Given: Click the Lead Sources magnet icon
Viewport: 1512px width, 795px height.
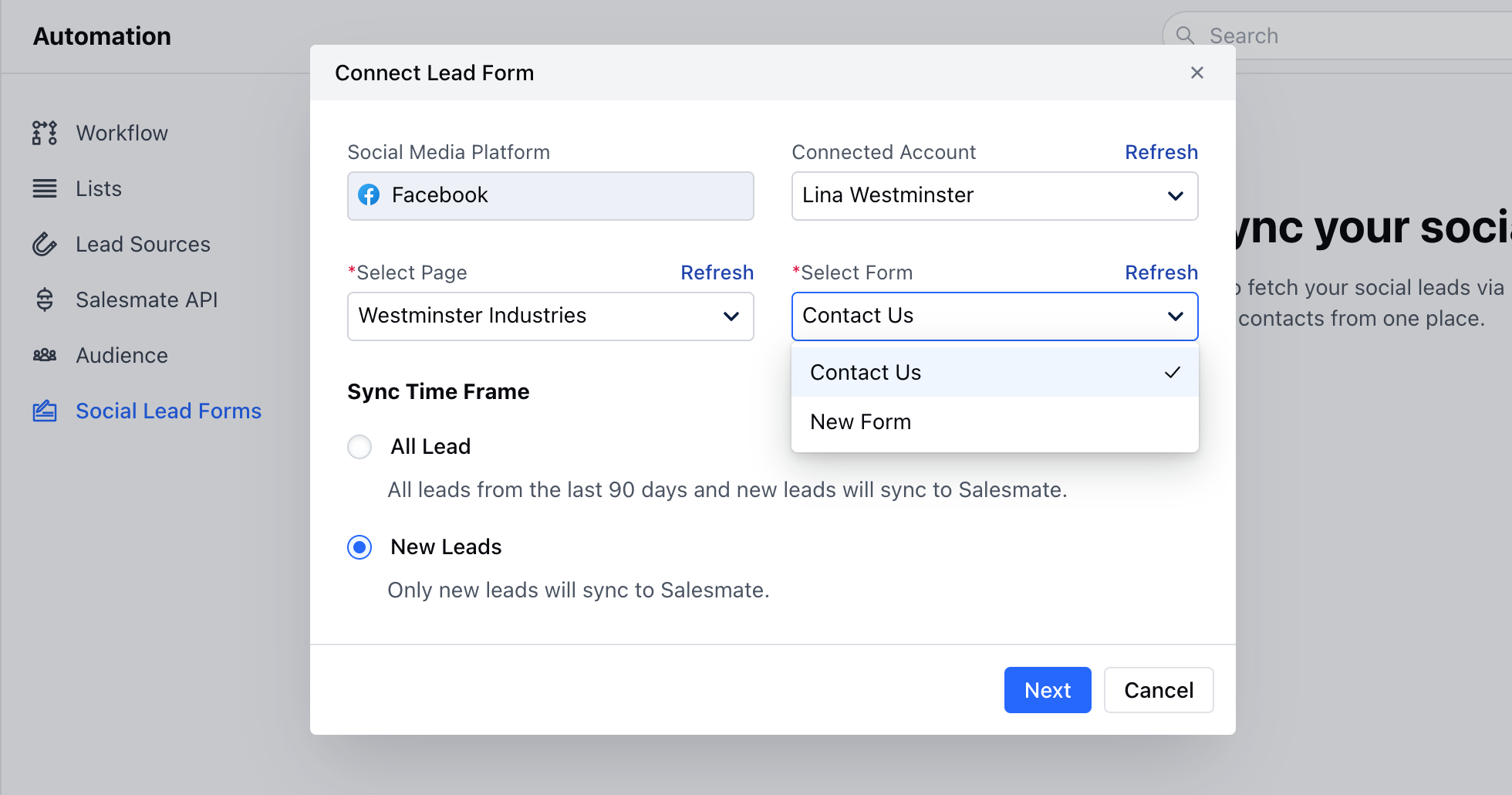Looking at the screenshot, I should [x=45, y=244].
